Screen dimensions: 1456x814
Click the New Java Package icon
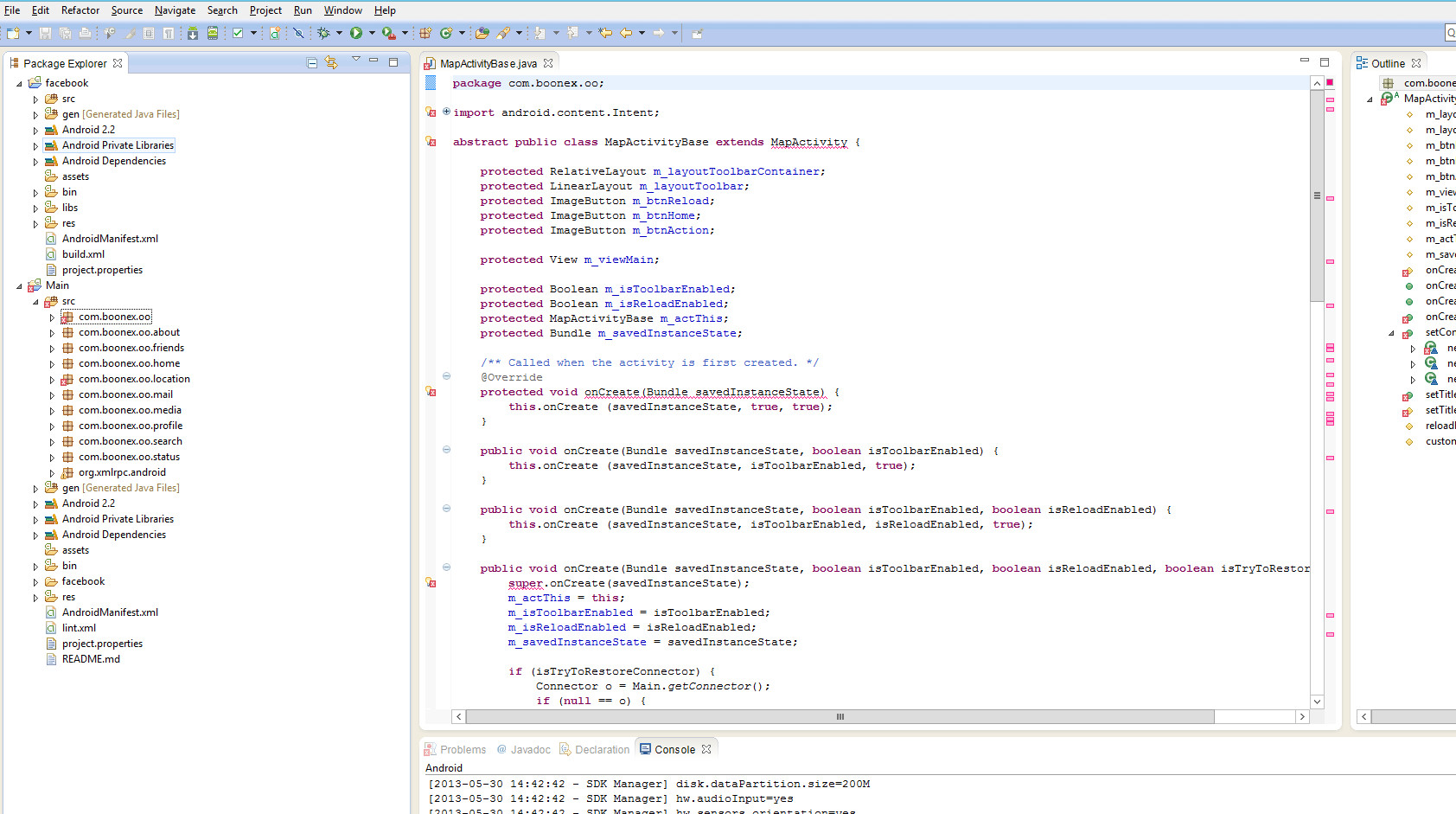(425, 33)
